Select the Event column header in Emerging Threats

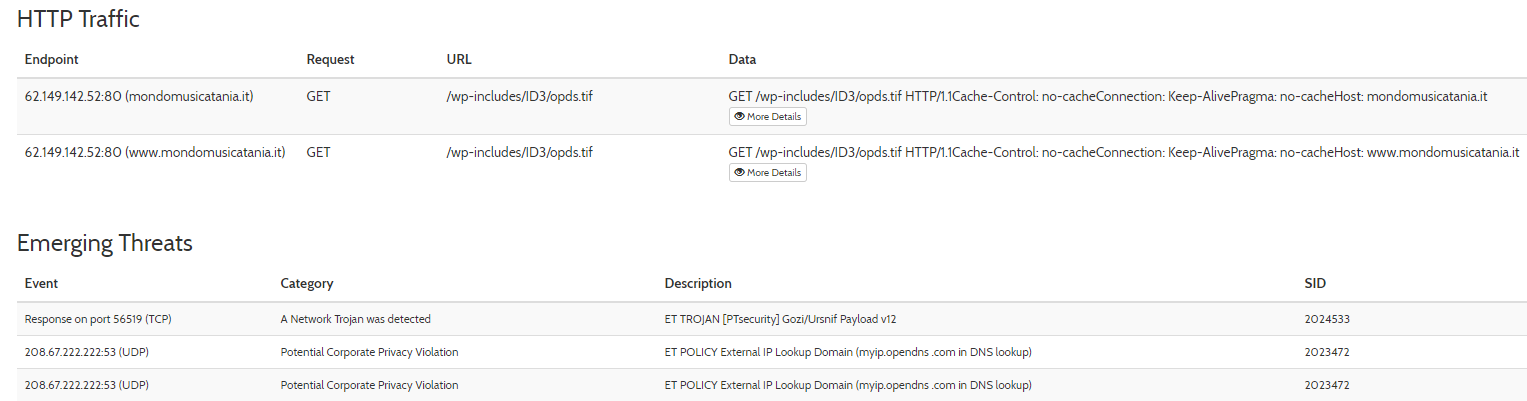point(43,284)
